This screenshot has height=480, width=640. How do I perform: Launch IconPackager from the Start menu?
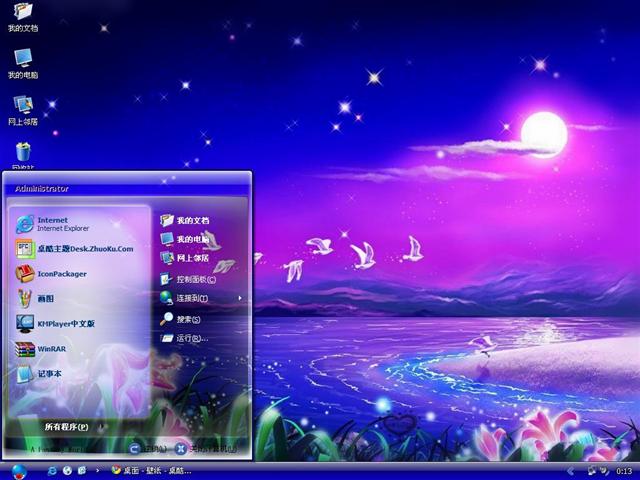point(62,273)
